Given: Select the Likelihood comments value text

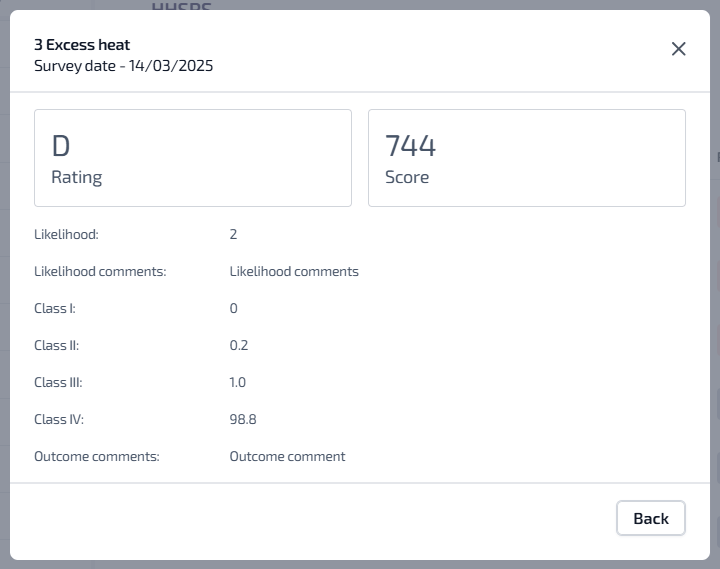Looking at the screenshot, I should coord(294,271).
